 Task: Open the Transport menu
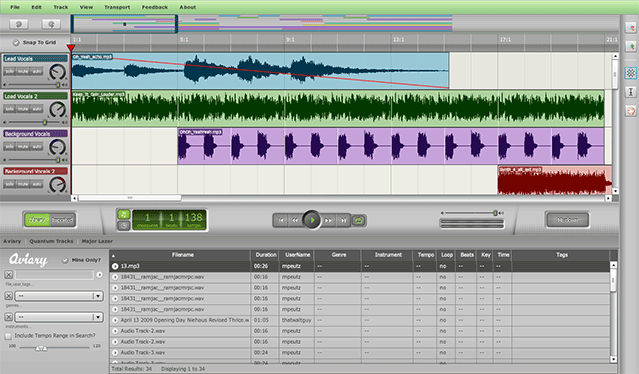click(117, 7)
